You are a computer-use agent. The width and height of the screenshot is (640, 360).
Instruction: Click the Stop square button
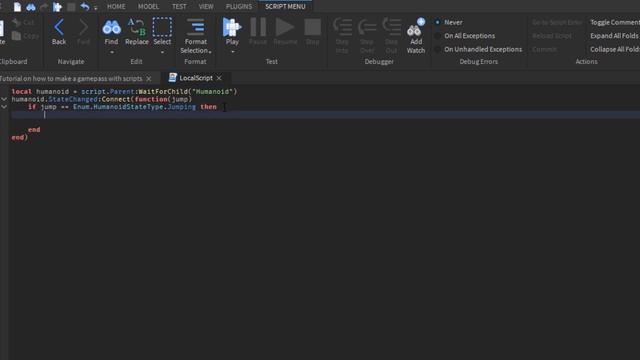pos(313,27)
